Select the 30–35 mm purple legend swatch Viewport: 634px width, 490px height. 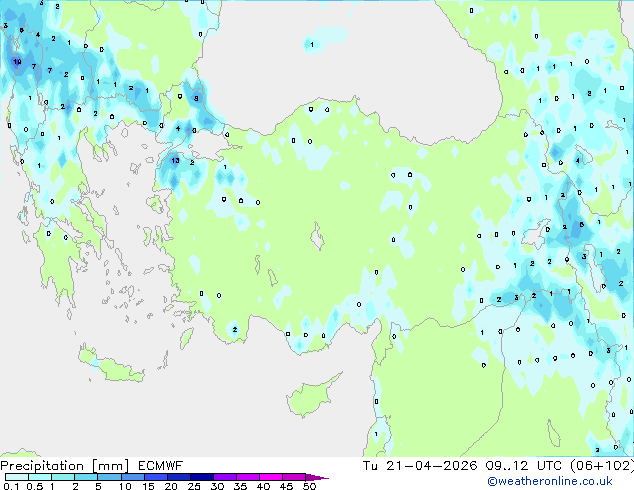(224, 477)
